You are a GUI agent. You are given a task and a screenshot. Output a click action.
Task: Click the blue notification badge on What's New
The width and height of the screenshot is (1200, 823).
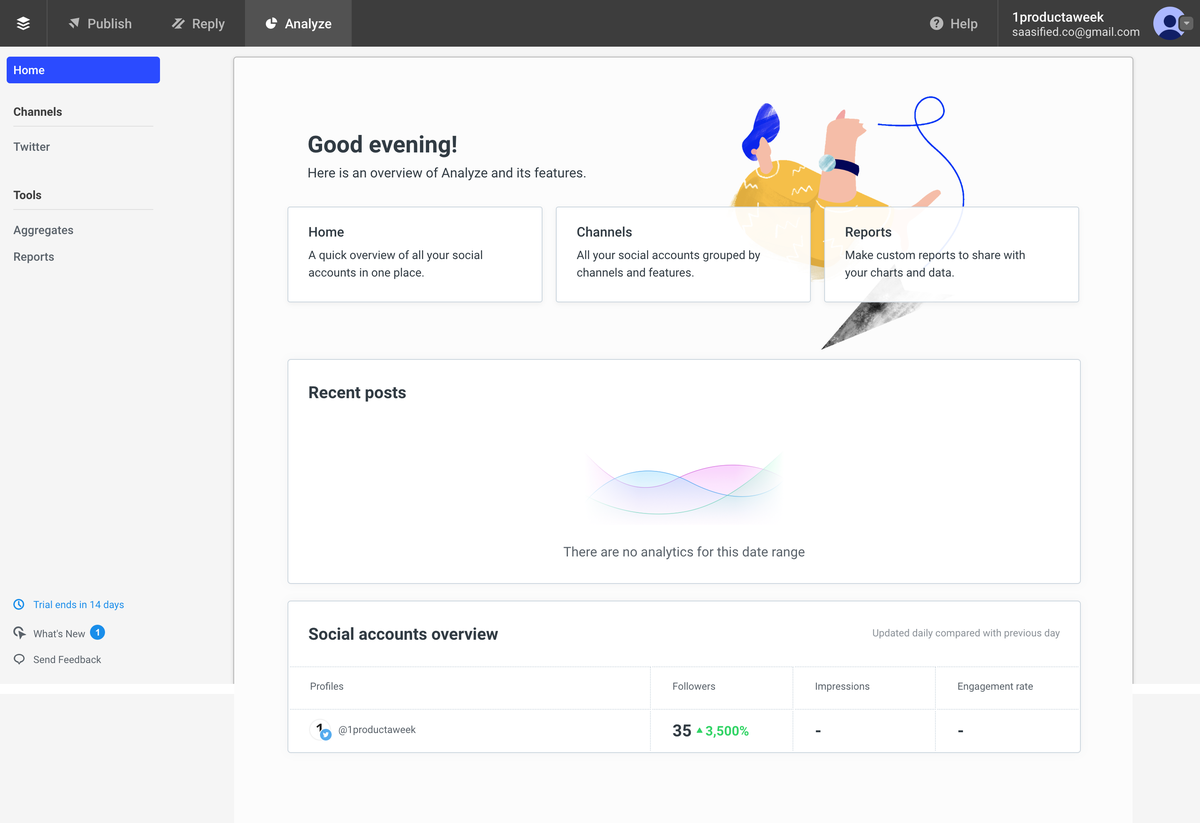[97, 632]
